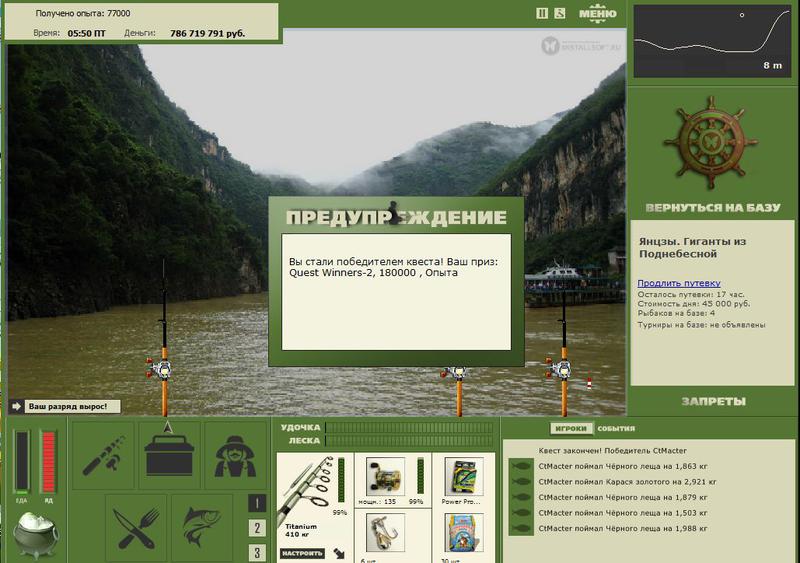
Task: Select rod slot 2
Action: pos(257,528)
